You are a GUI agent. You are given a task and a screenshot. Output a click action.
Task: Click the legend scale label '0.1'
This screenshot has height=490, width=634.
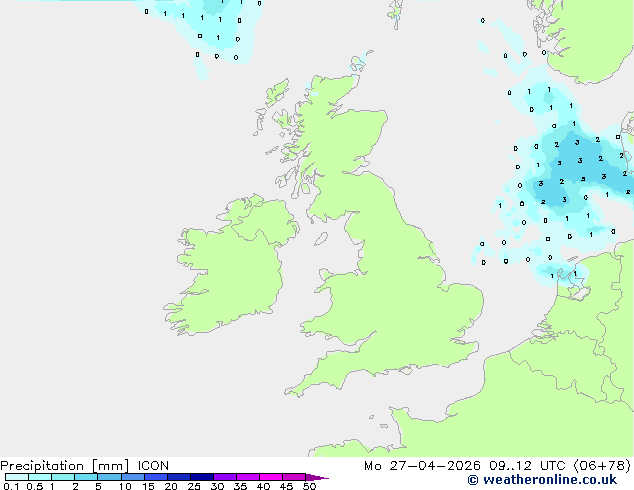[11, 486]
